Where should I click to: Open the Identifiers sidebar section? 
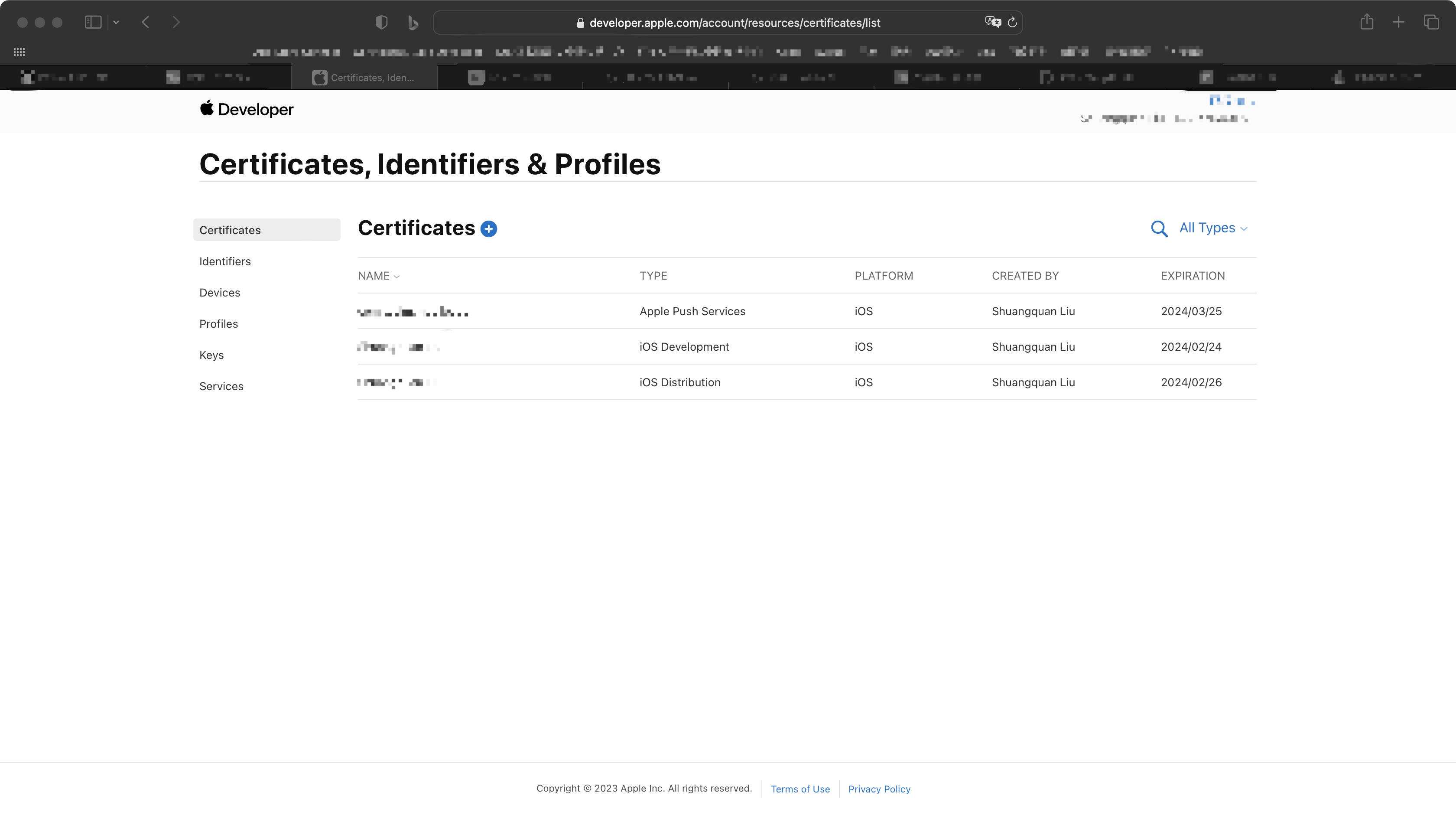point(225,261)
